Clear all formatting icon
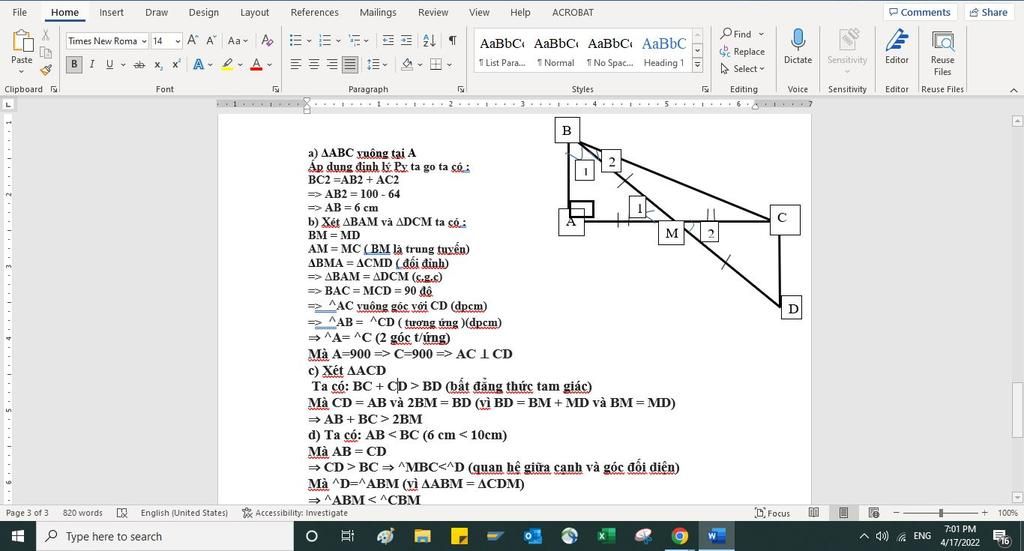1024x551 pixels. pyautogui.click(x=267, y=40)
